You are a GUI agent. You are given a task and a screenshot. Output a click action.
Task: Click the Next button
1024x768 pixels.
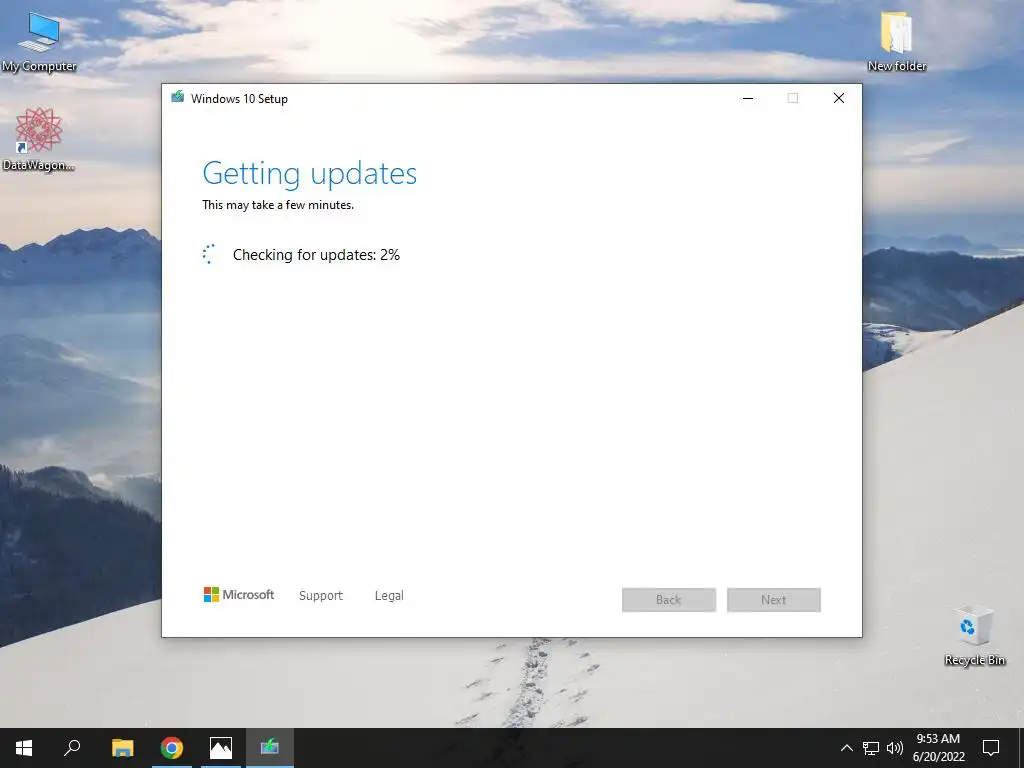774,600
